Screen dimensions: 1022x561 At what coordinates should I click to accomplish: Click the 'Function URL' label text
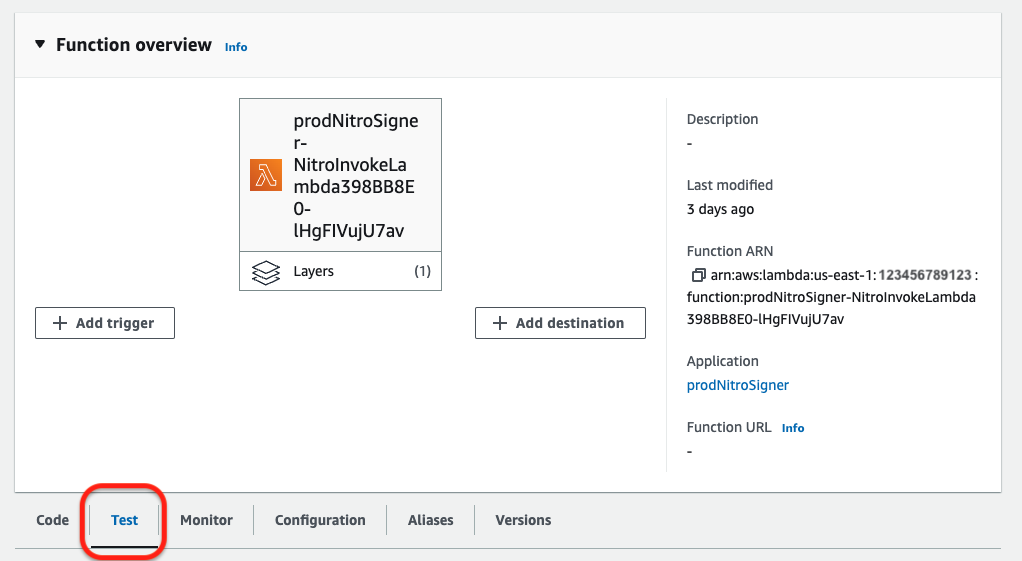[x=729, y=427]
